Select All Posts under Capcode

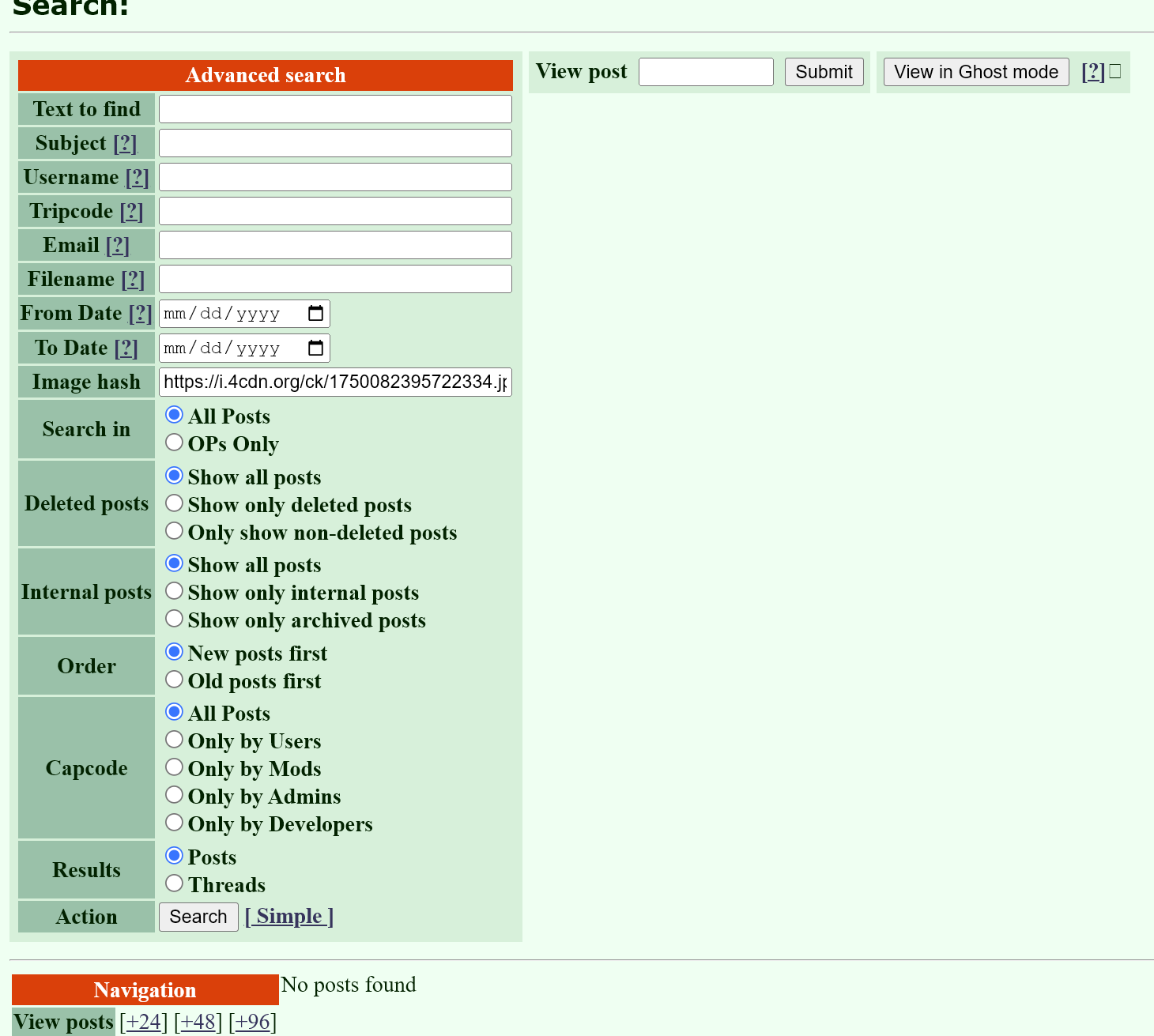click(x=174, y=712)
